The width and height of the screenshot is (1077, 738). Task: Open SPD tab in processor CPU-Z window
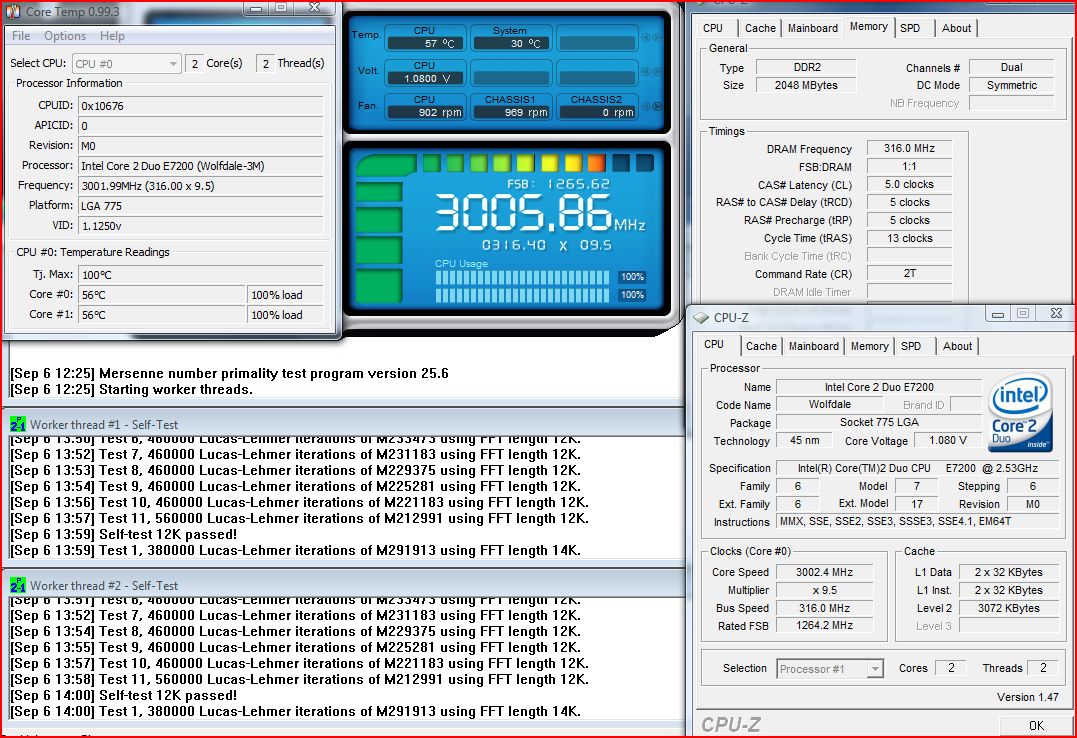[911, 346]
